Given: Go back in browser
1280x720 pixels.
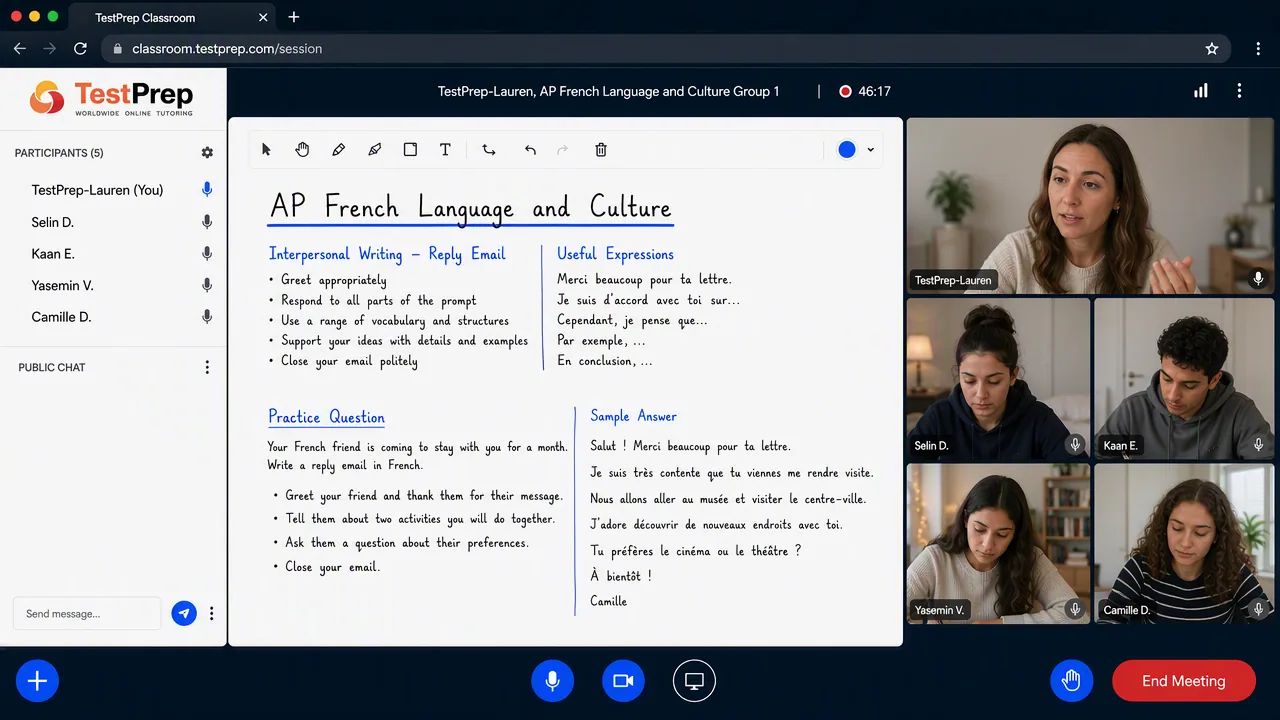Looking at the screenshot, I should tap(20, 48).
